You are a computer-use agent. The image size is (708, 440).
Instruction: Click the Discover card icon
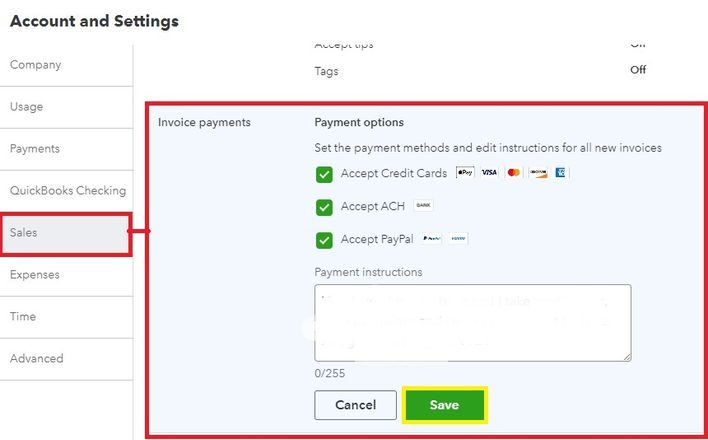[x=538, y=173]
